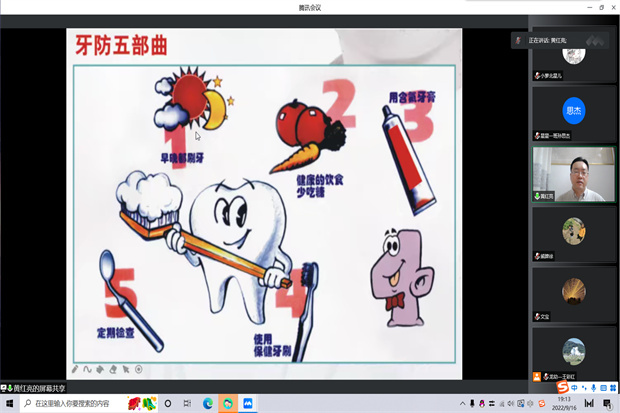Viewport: 620px width, 413px height.
Task: Toggle Chinese/English mode on the Sogou bar
Action: 574,388
